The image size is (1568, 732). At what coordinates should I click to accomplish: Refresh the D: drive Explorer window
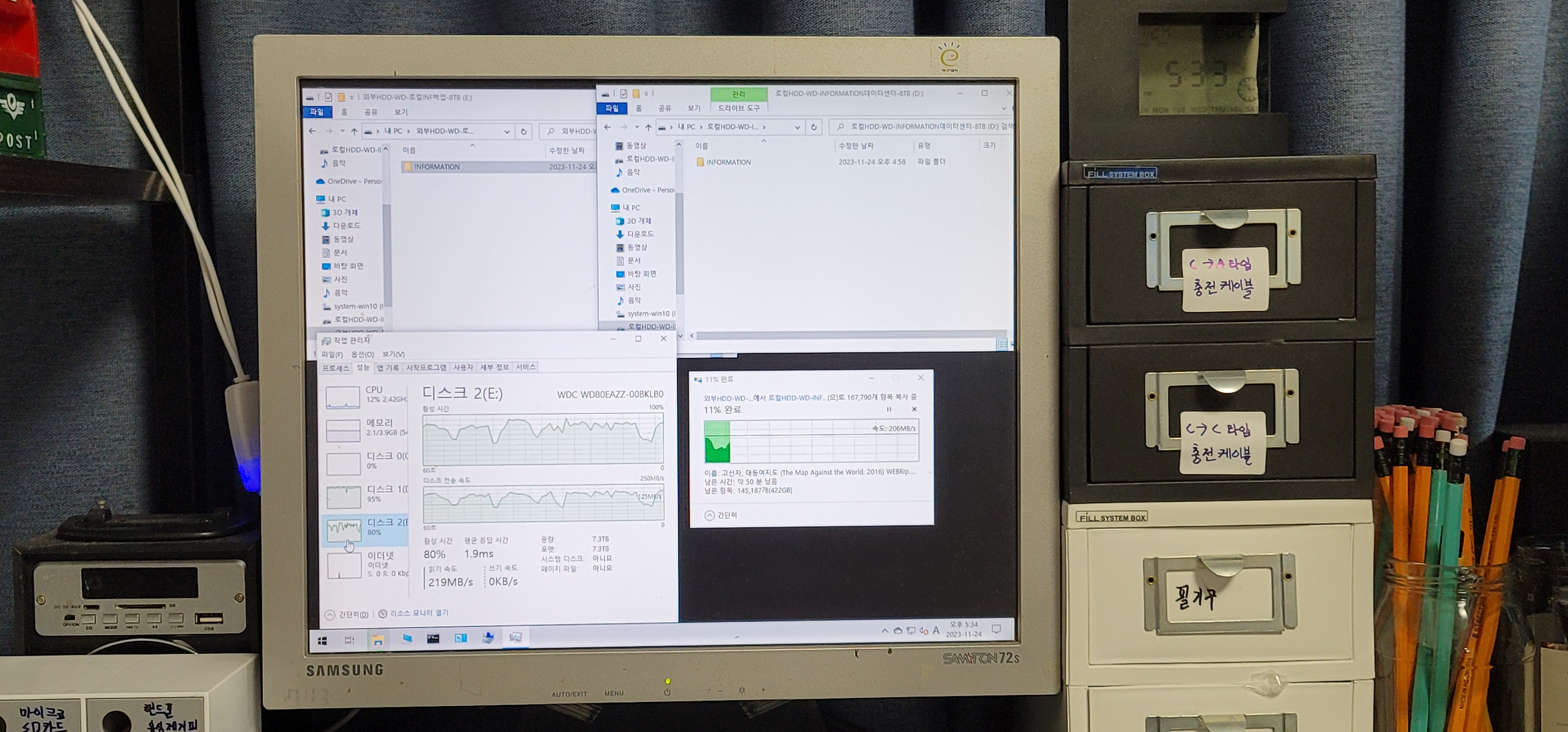point(814,127)
